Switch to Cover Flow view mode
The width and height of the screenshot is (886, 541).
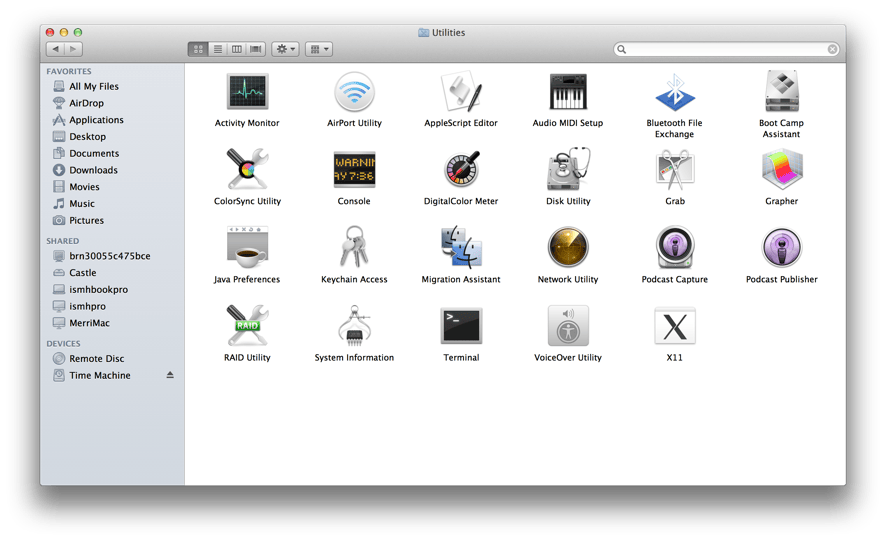coord(256,49)
